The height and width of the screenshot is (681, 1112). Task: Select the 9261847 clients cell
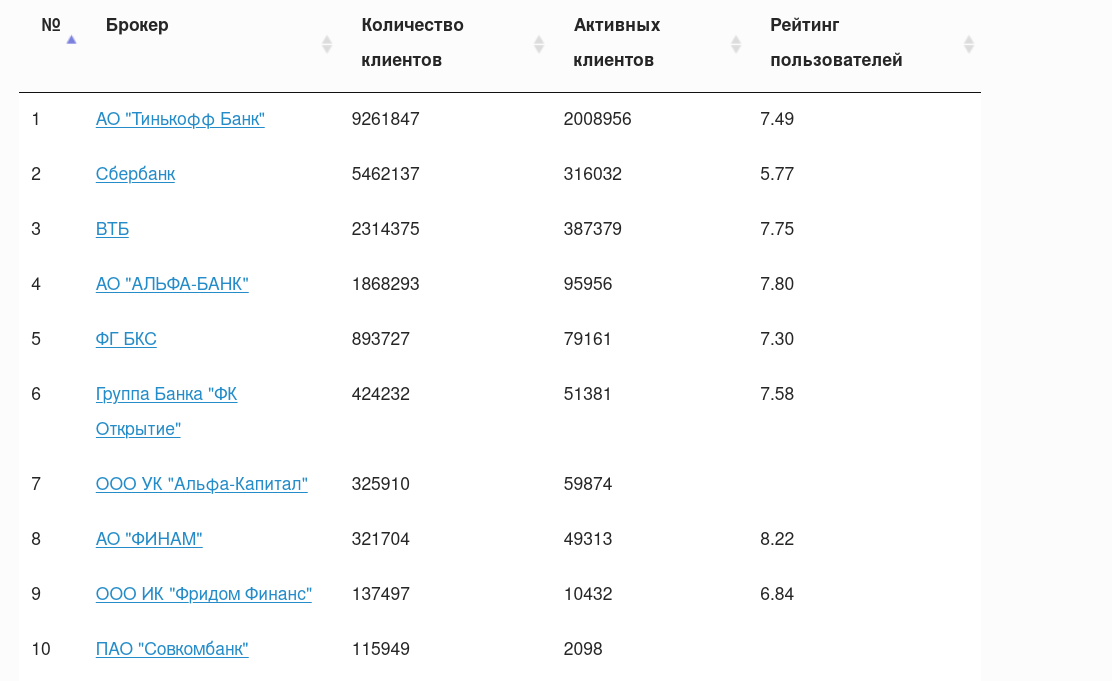pos(386,119)
